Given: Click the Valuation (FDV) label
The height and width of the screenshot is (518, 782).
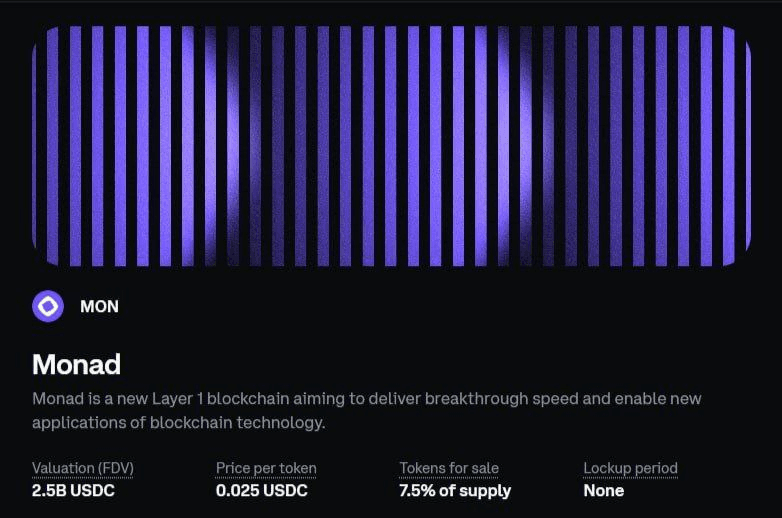Looking at the screenshot, I should 83,468.
